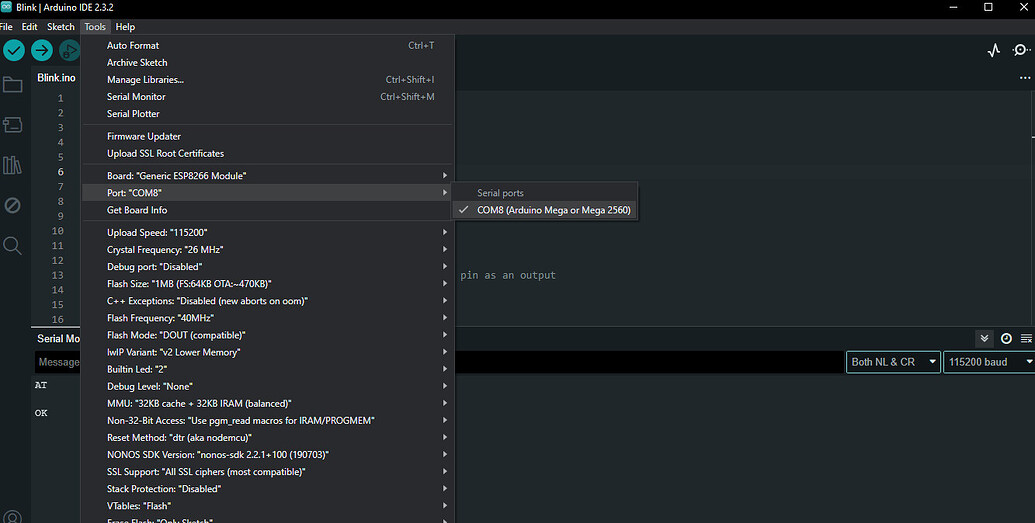Open the Sketchbook folder sidebar icon

tap(13, 85)
